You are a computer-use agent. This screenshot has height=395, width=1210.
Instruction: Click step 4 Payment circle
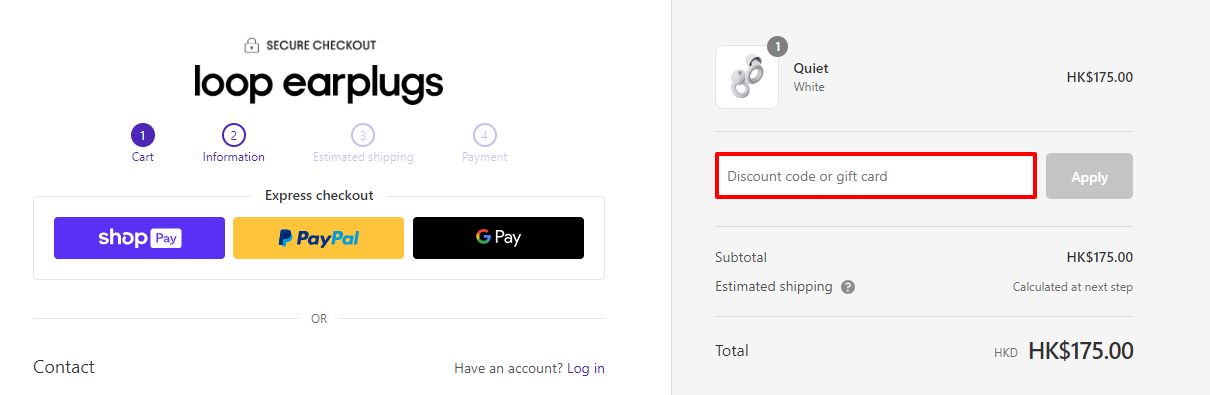coord(484,135)
